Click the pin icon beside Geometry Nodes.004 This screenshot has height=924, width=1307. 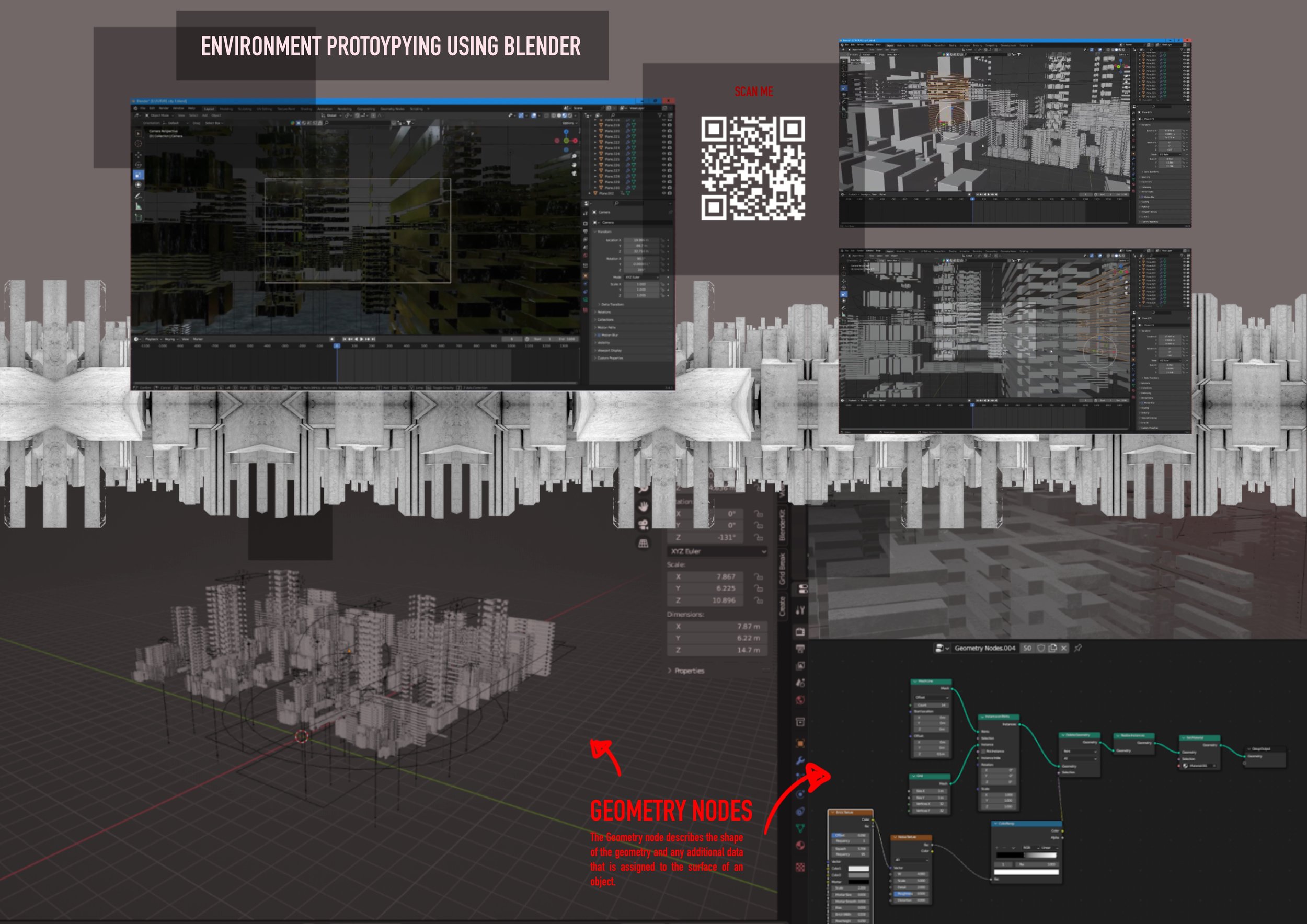1077,648
